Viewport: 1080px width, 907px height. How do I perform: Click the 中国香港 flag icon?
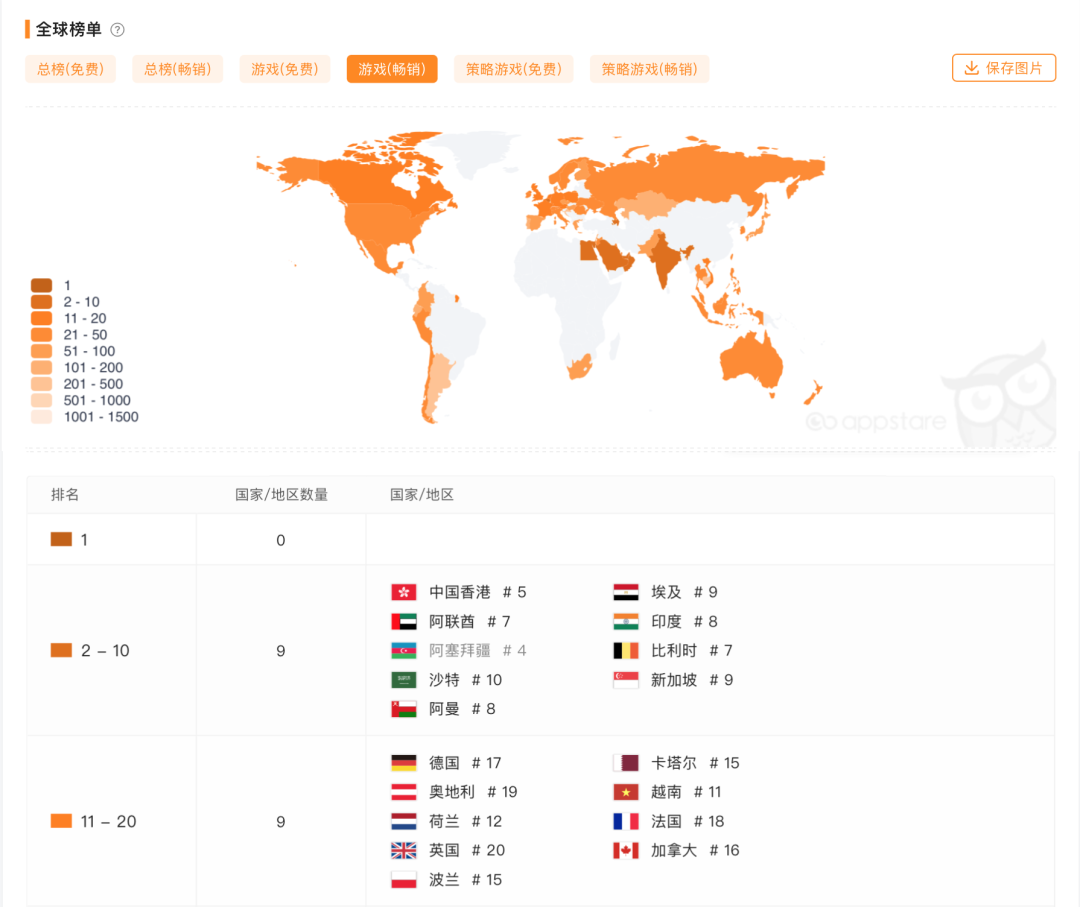[x=403, y=593]
